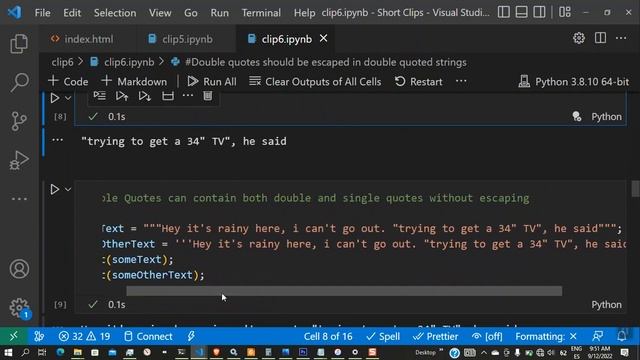Viewport: 640px width, 360px height.
Task: Add a new Code cell
Action: (x=68, y=82)
